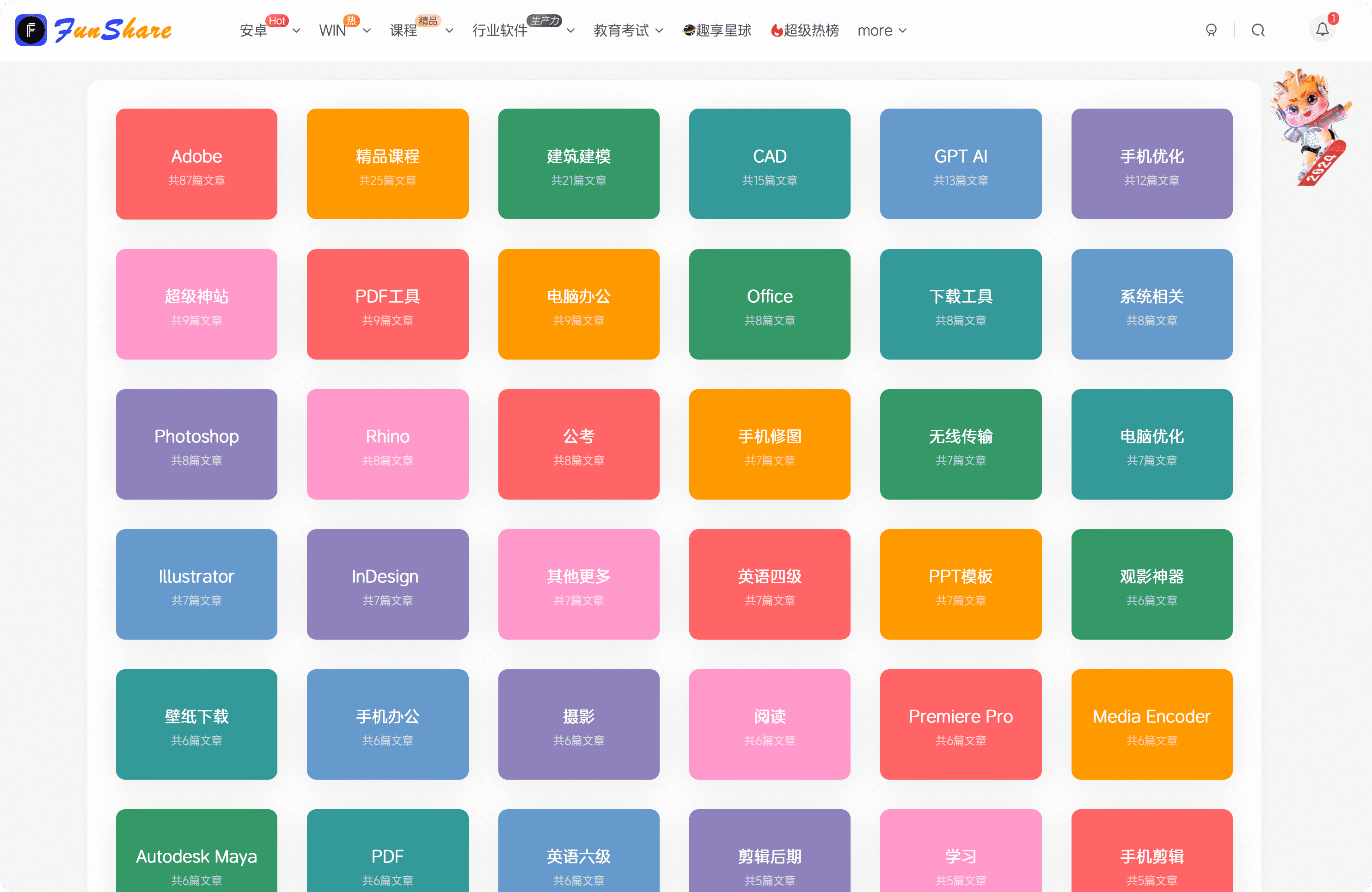Choose the 剪辑后期 tile

pos(770,850)
